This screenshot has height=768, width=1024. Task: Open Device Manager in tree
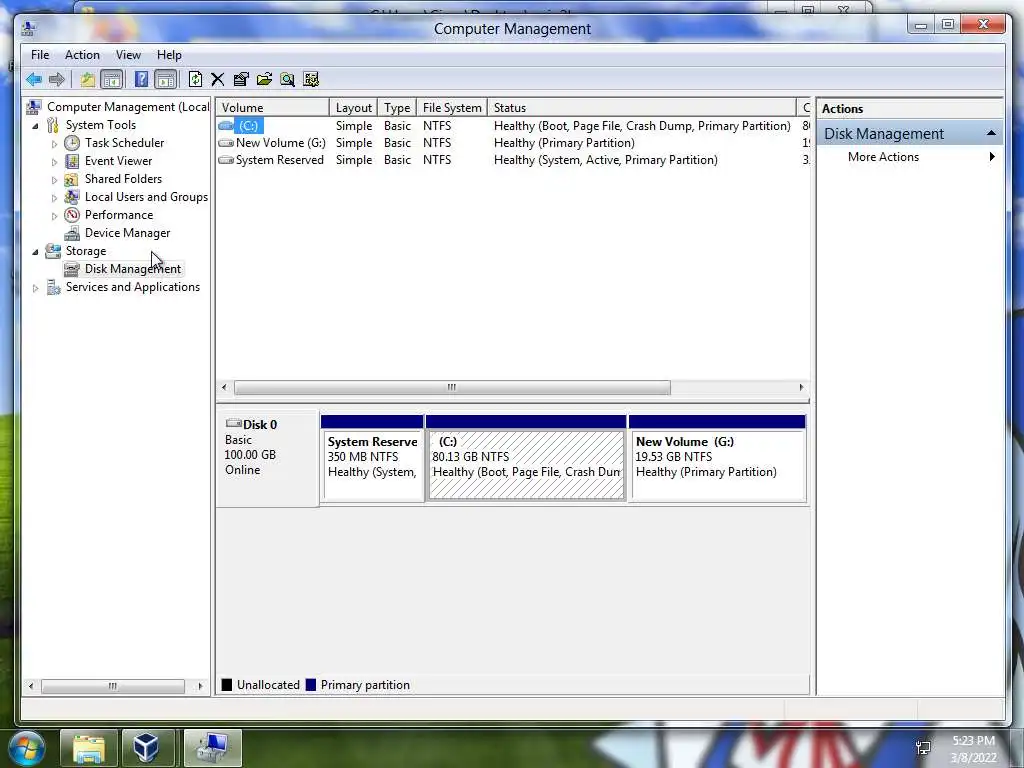pos(127,233)
